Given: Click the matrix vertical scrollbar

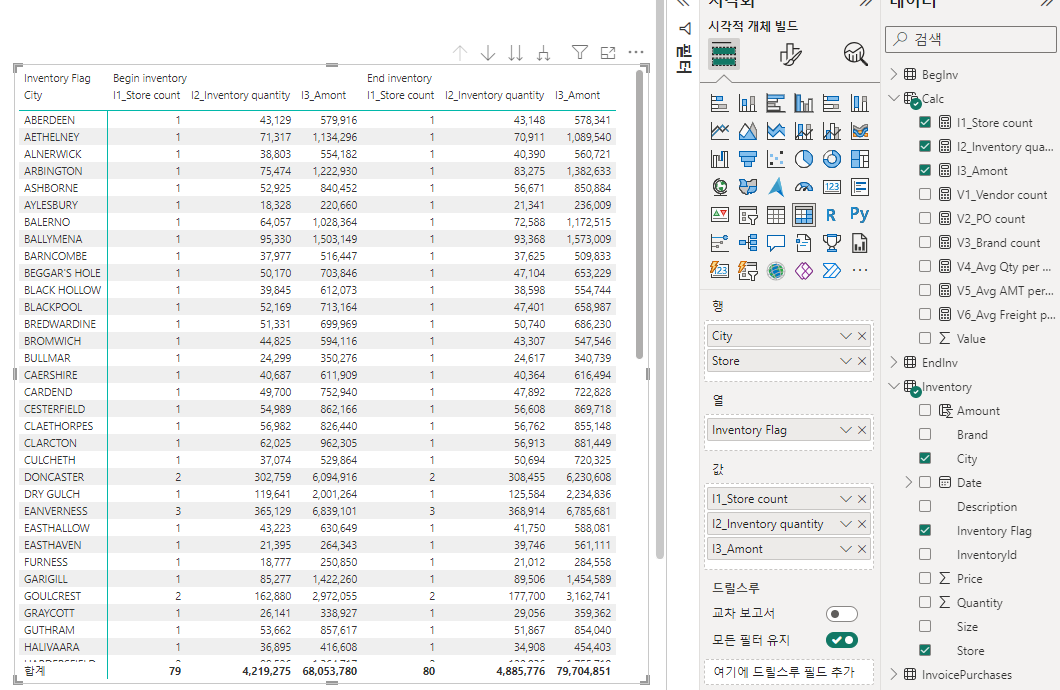Looking at the screenshot, I should [x=640, y=214].
